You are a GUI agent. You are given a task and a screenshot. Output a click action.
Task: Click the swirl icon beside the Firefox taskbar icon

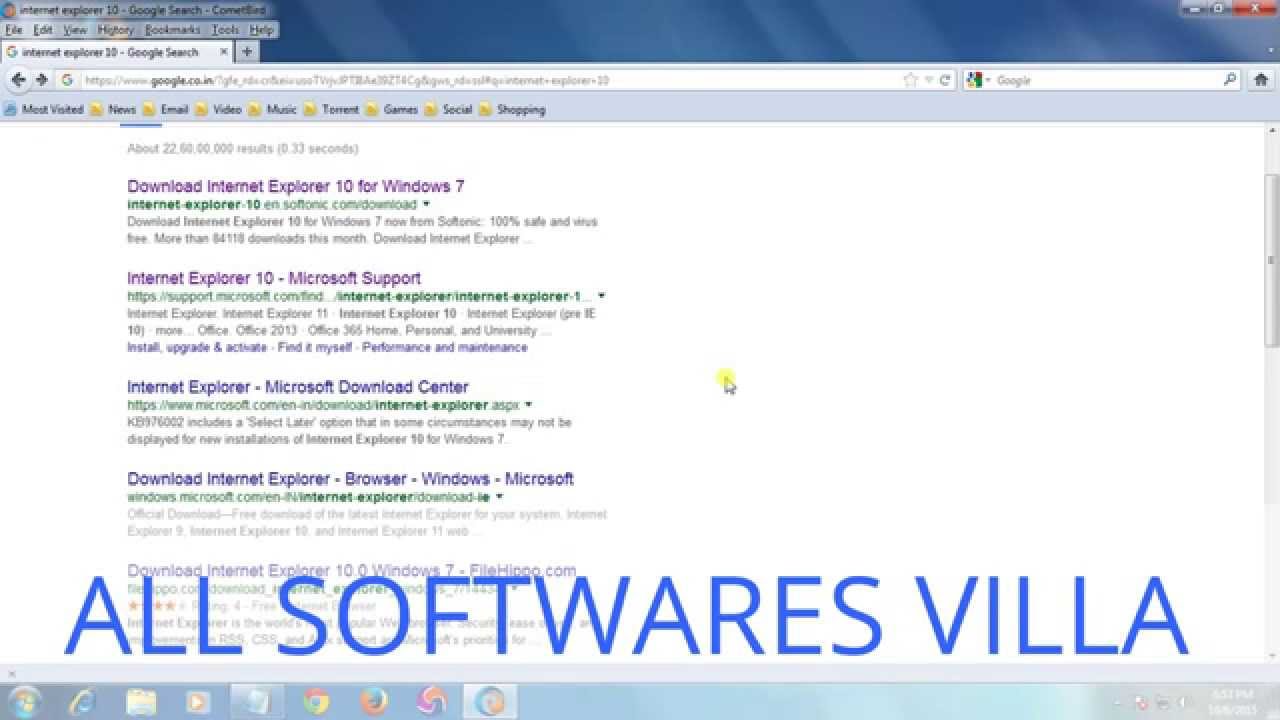432,701
